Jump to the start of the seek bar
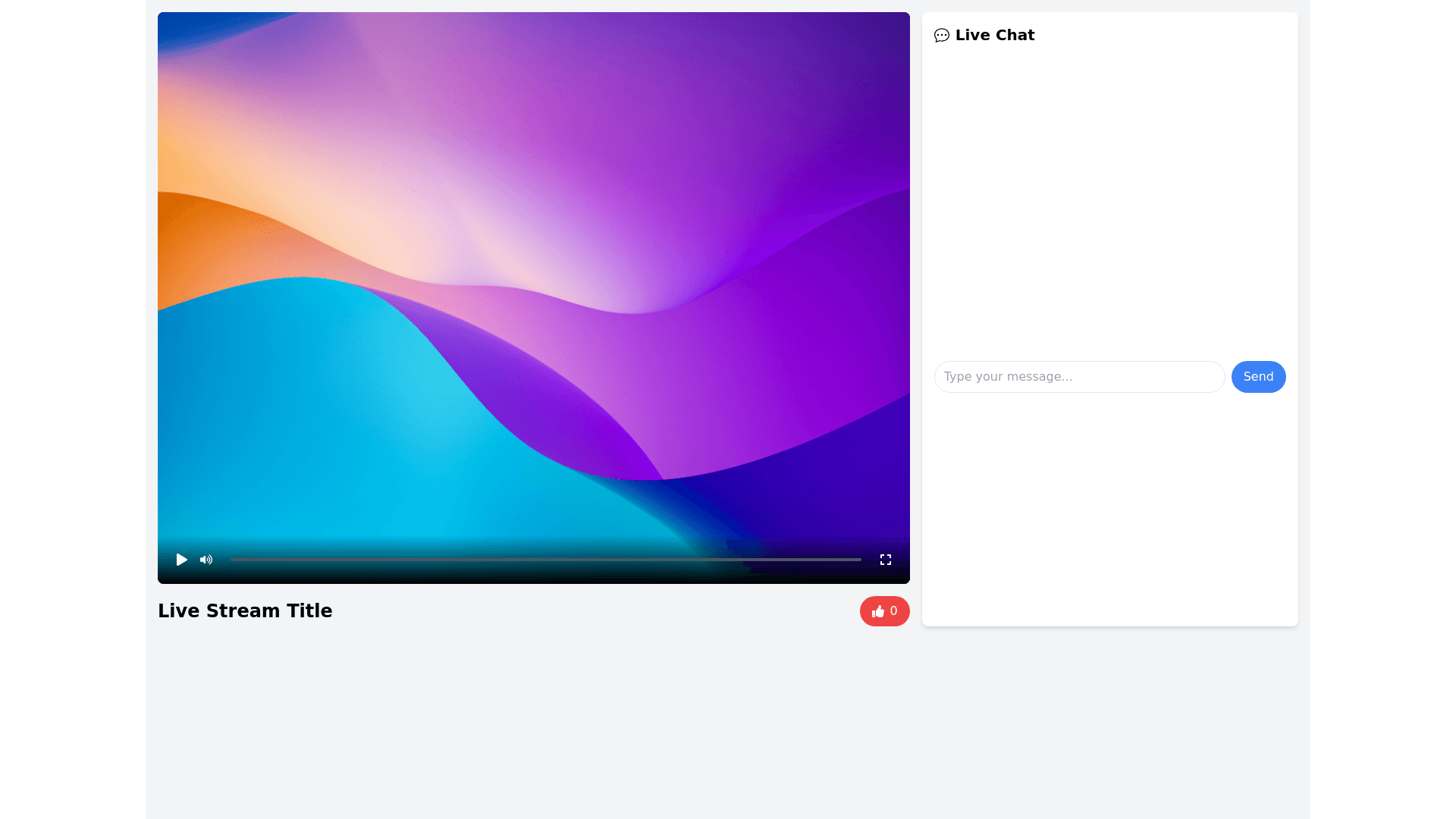The image size is (1456, 819). point(232,560)
